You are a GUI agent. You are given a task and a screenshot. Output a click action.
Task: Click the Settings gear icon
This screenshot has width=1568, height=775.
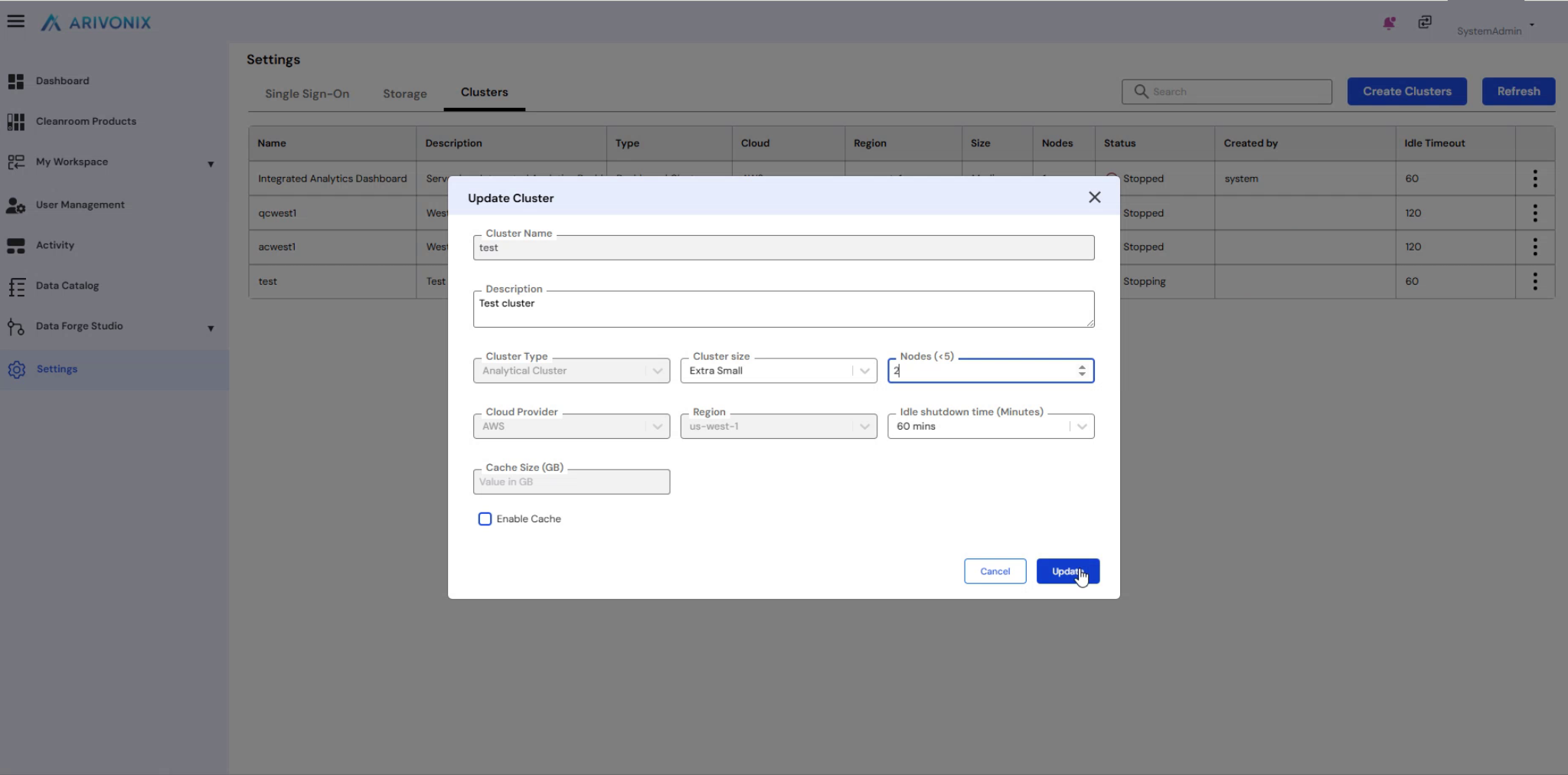pyautogui.click(x=17, y=370)
